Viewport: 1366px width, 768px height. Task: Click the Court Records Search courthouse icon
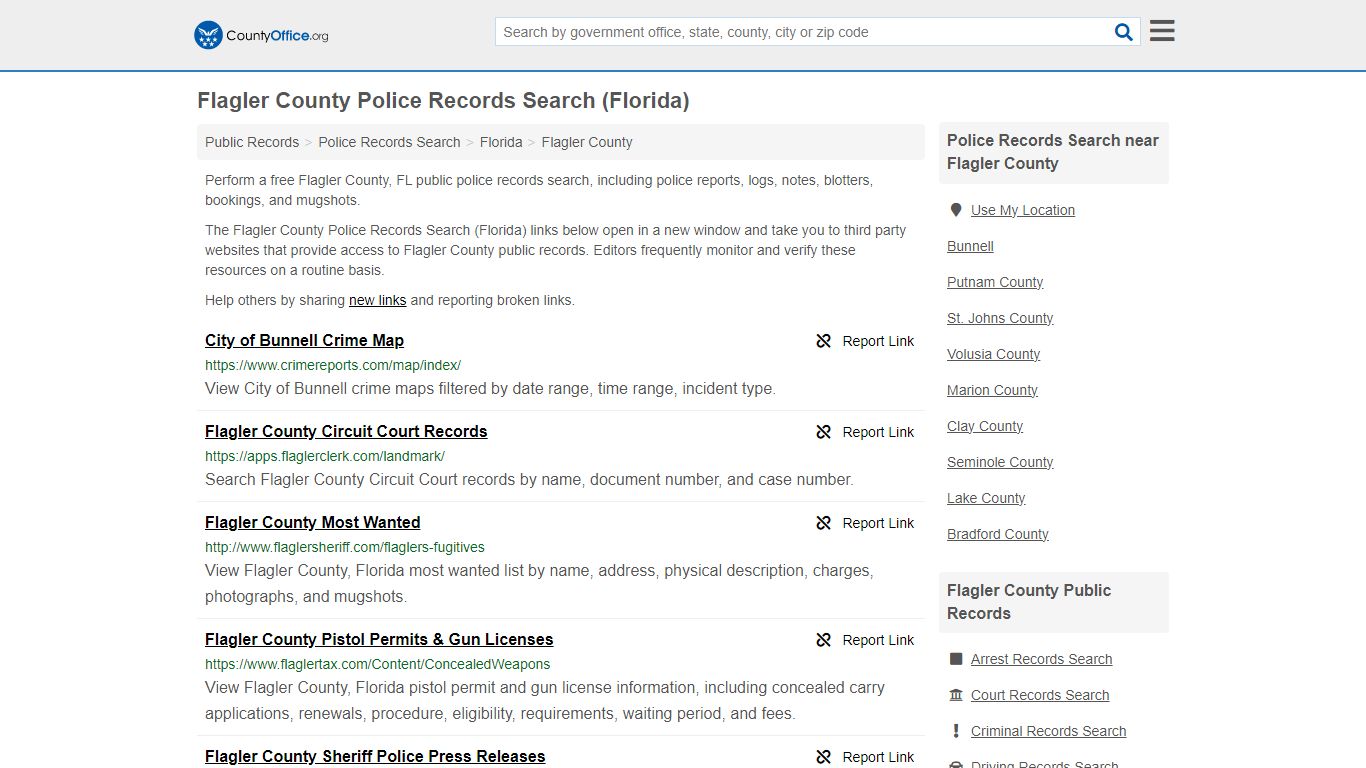(956, 695)
